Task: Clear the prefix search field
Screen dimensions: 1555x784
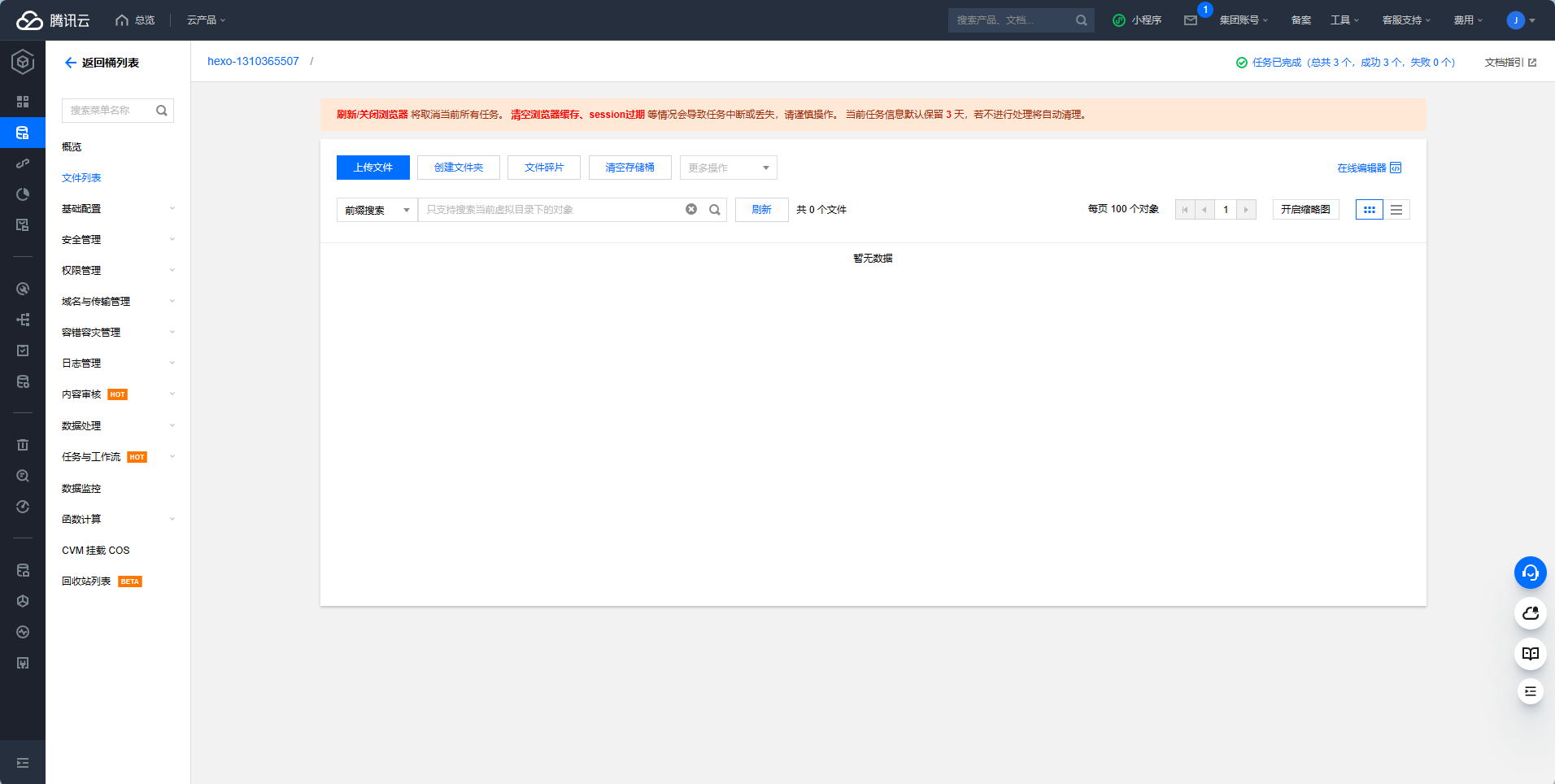Action: [x=691, y=209]
